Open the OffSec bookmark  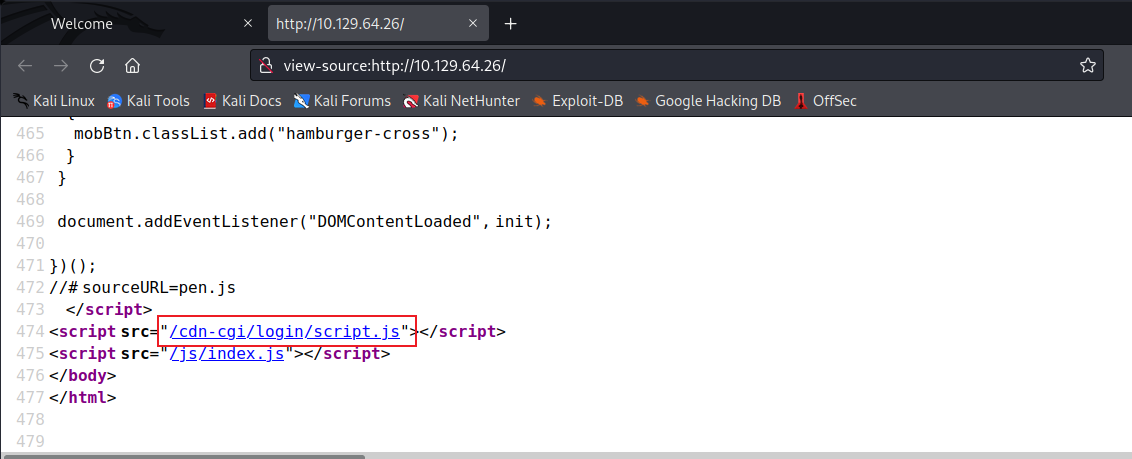pyautogui.click(x=825, y=101)
